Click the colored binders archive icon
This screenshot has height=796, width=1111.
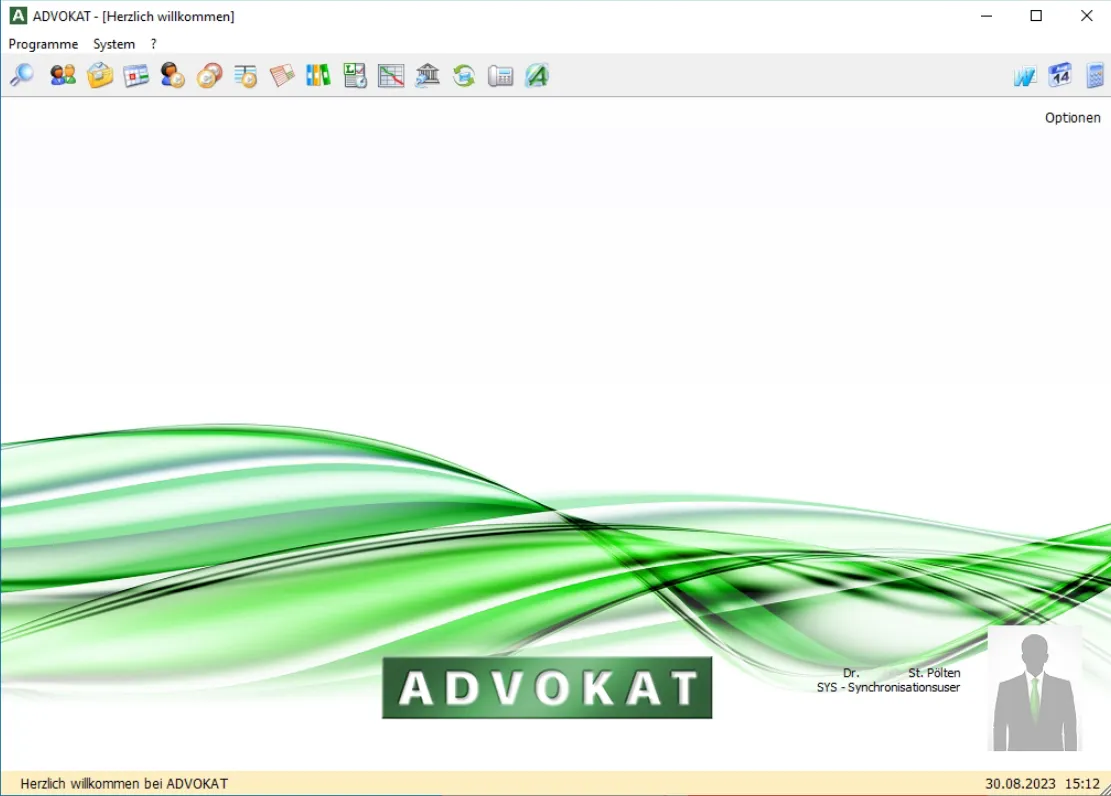pos(318,75)
